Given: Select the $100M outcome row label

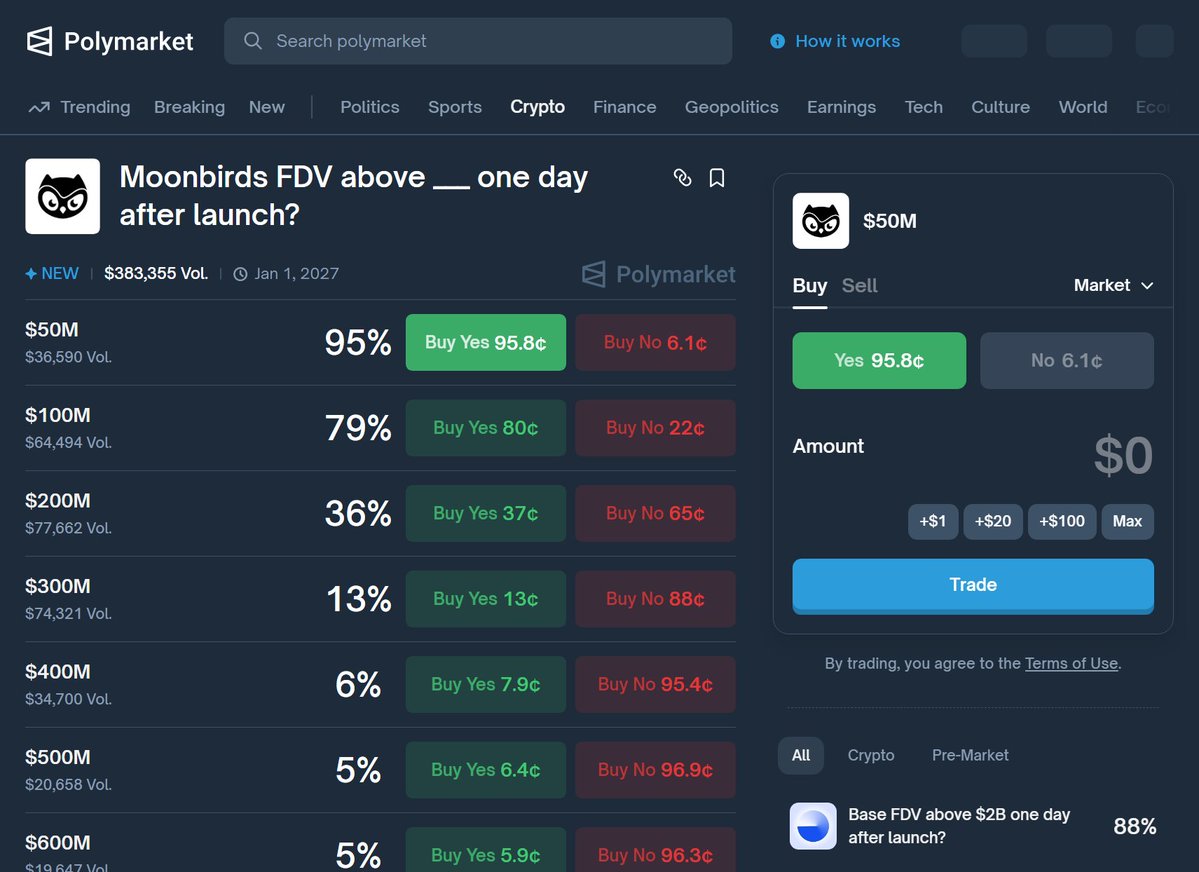Looking at the screenshot, I should tap(58, 415).
